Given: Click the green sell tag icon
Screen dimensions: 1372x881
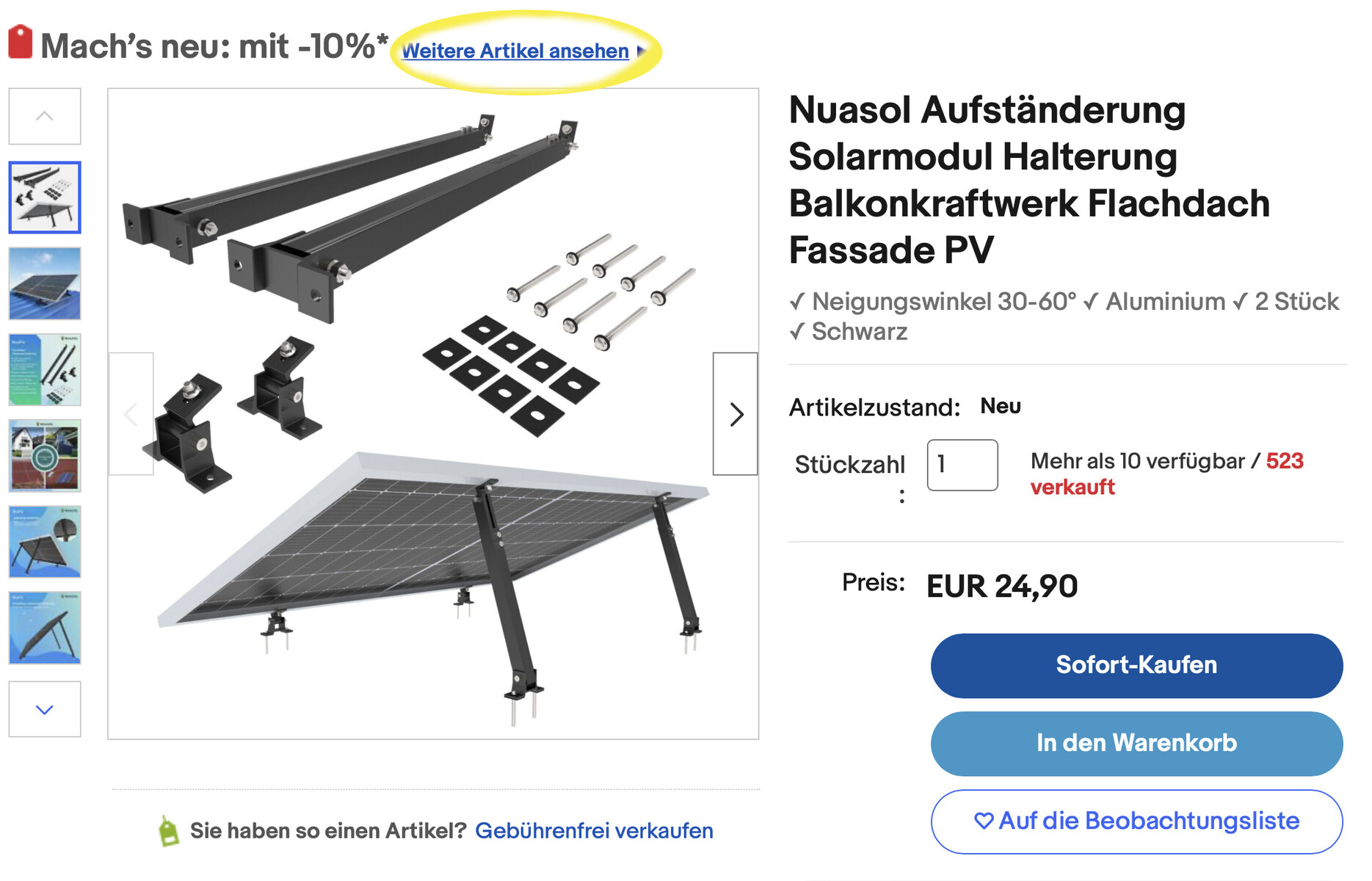Looking at the screenshot, I should click(x=169, y=832).
